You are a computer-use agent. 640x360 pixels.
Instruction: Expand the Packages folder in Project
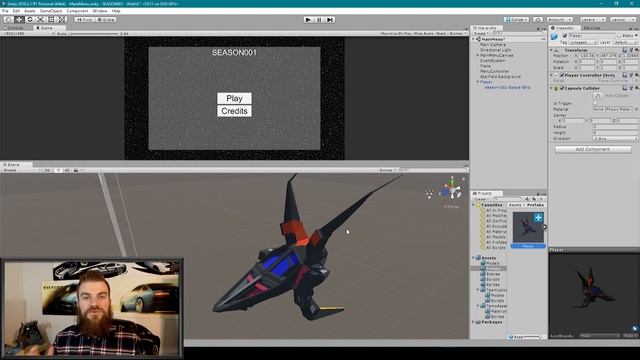473,322
